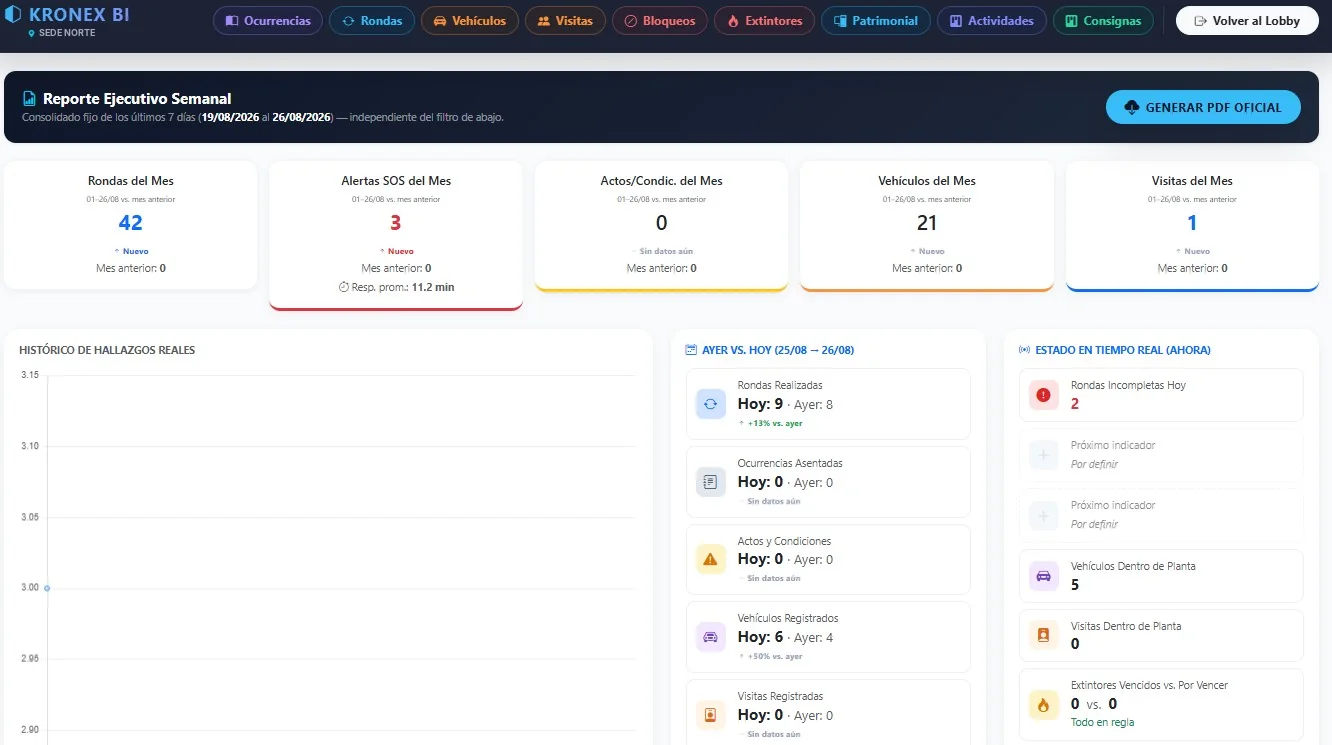Open the Actos/Condic. del Mes card
The height and width of the screenshot is (745, 1332).
click(x=661, y=226)
